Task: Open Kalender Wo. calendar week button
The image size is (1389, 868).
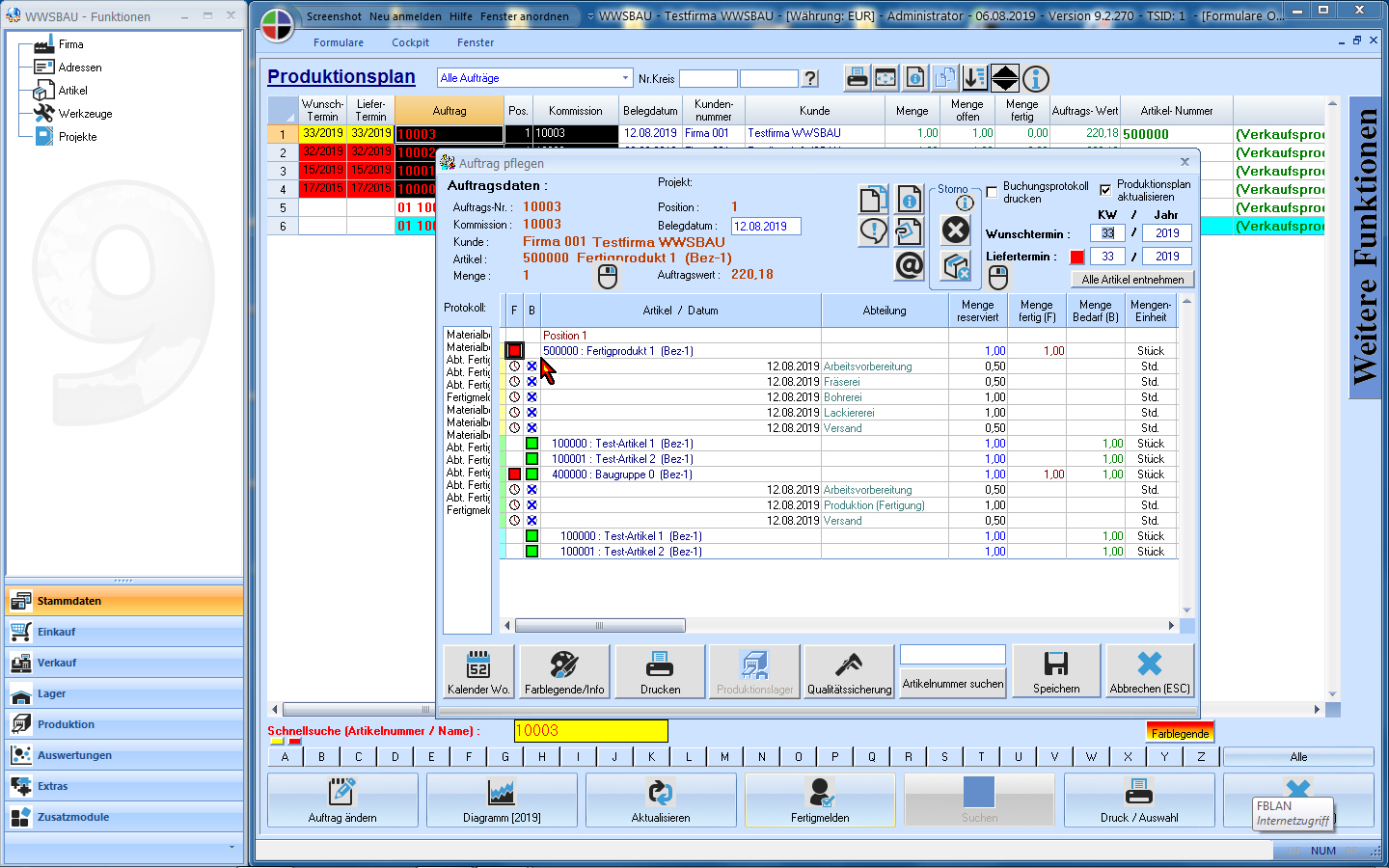Action: pyautogui.click(x=478, y=670)
